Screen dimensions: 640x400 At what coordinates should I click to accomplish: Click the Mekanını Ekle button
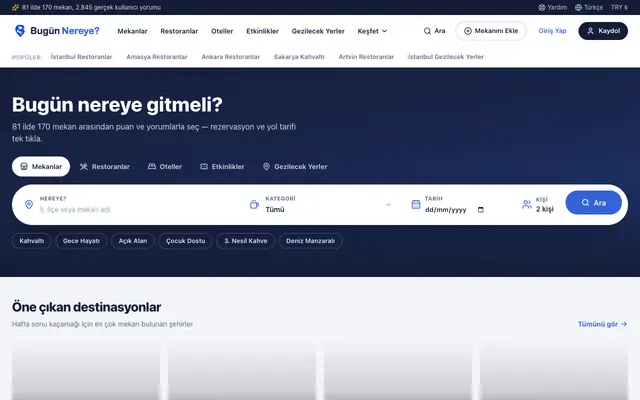[491, 31]
